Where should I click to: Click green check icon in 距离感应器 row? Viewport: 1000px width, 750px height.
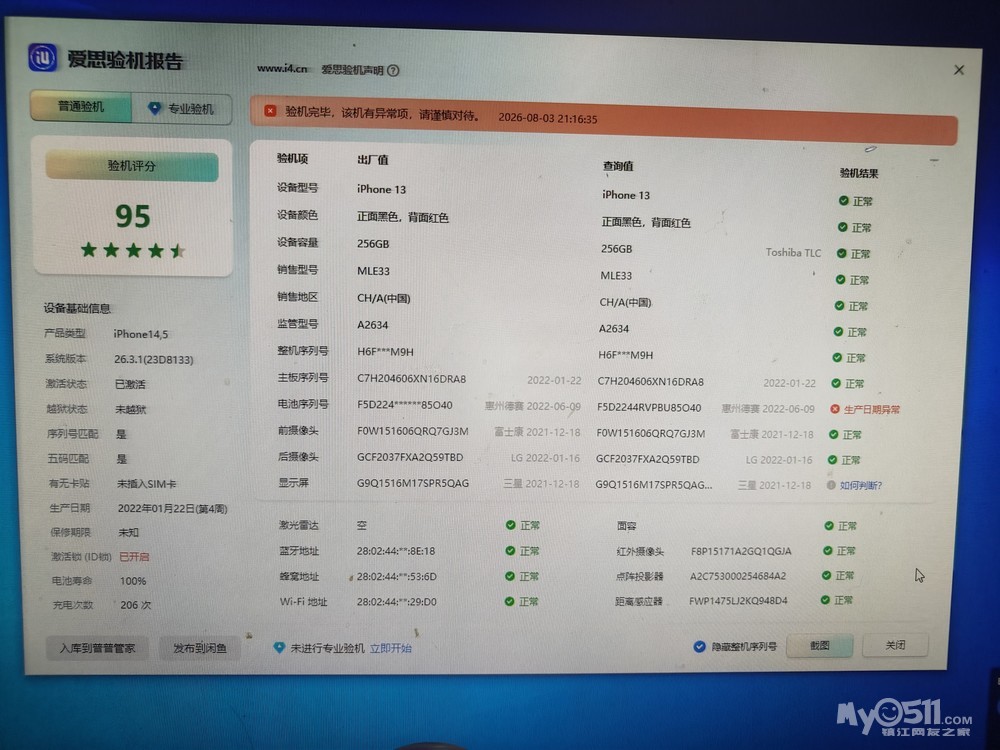click(825, 599)
